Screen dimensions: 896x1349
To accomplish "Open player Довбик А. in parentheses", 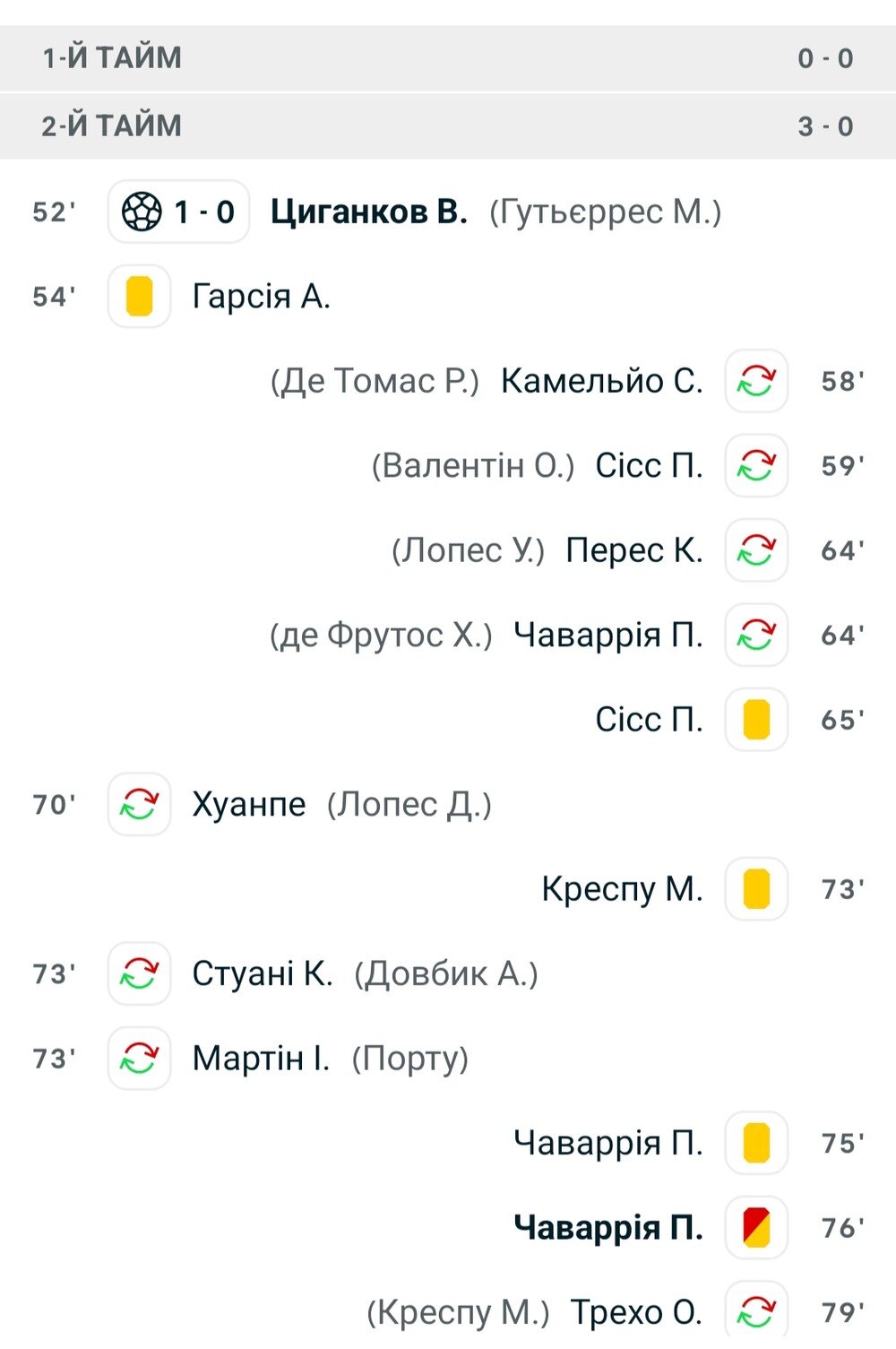I will (x=446, y=973).
